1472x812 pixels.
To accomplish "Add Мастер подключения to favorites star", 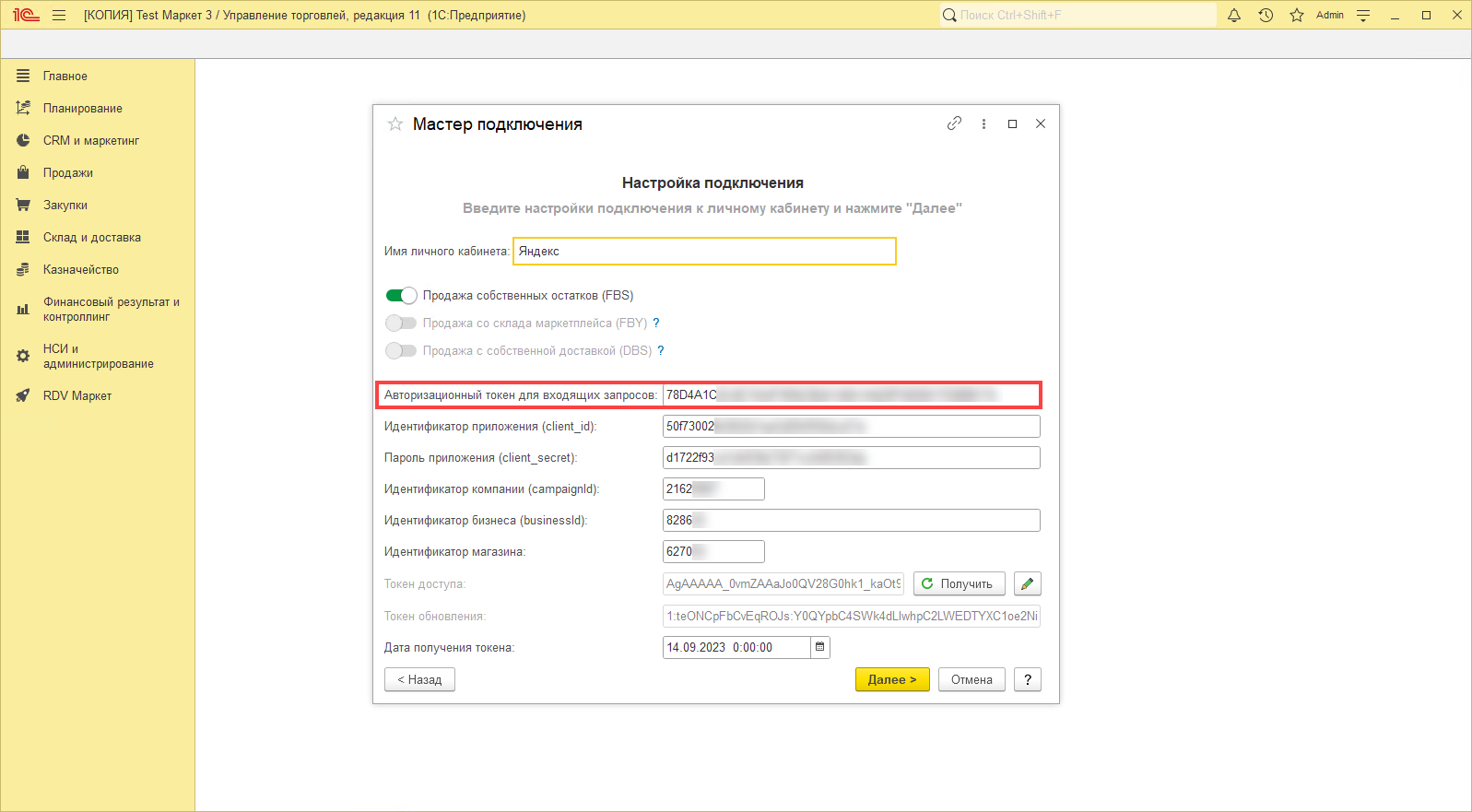I will [395, 124].
